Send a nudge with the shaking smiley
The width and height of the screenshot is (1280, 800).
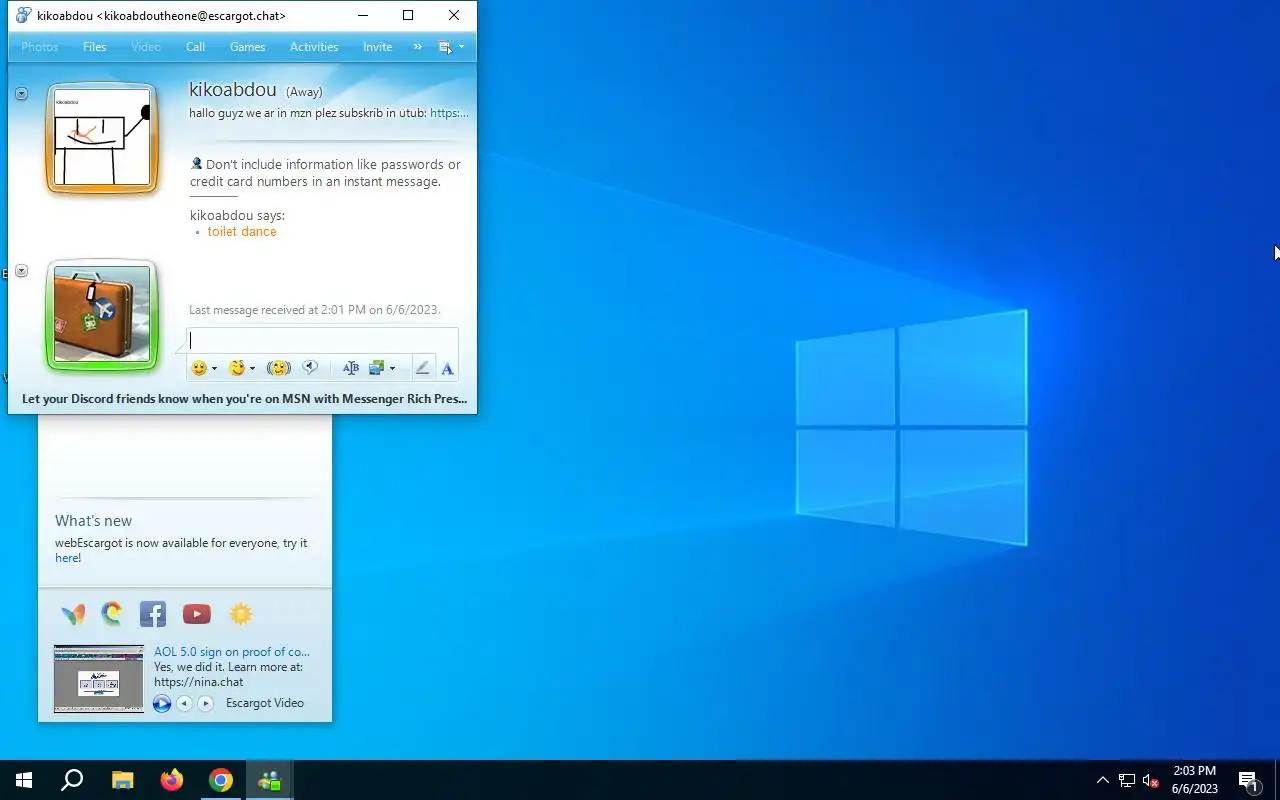(x=279, y=368)
